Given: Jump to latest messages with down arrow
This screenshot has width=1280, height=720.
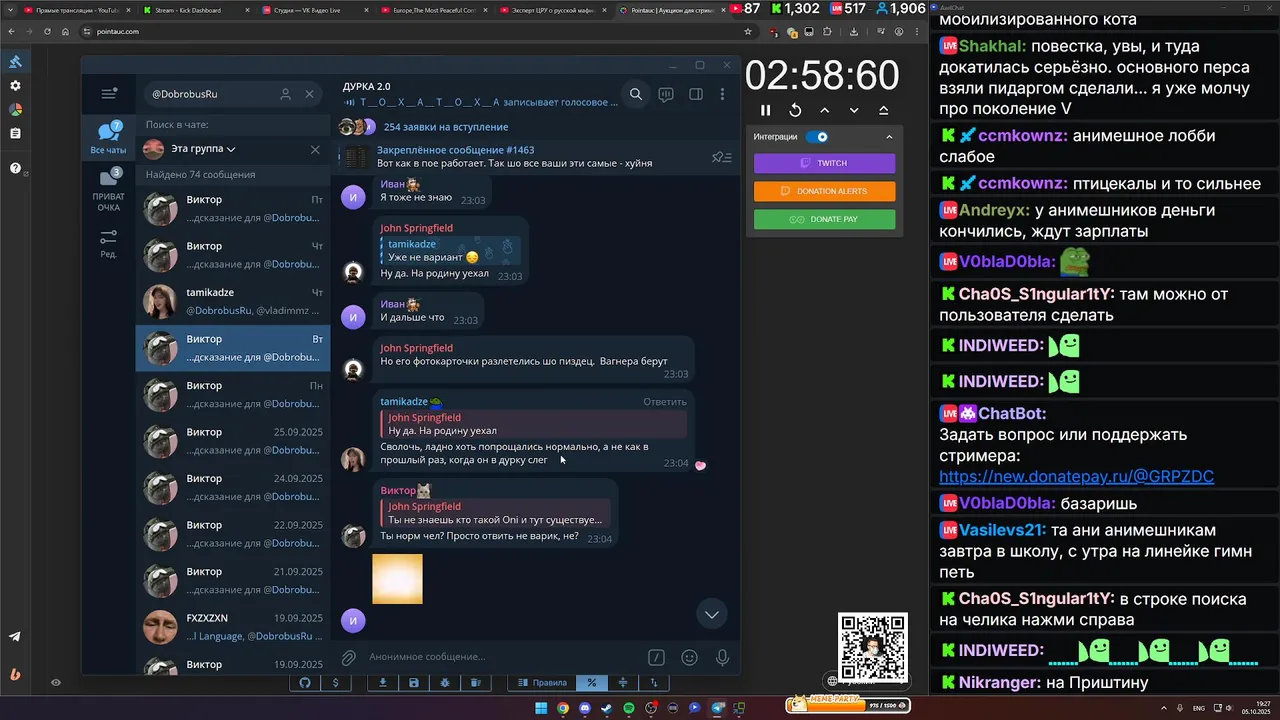Looking at the screenshot, I should 712,614.
